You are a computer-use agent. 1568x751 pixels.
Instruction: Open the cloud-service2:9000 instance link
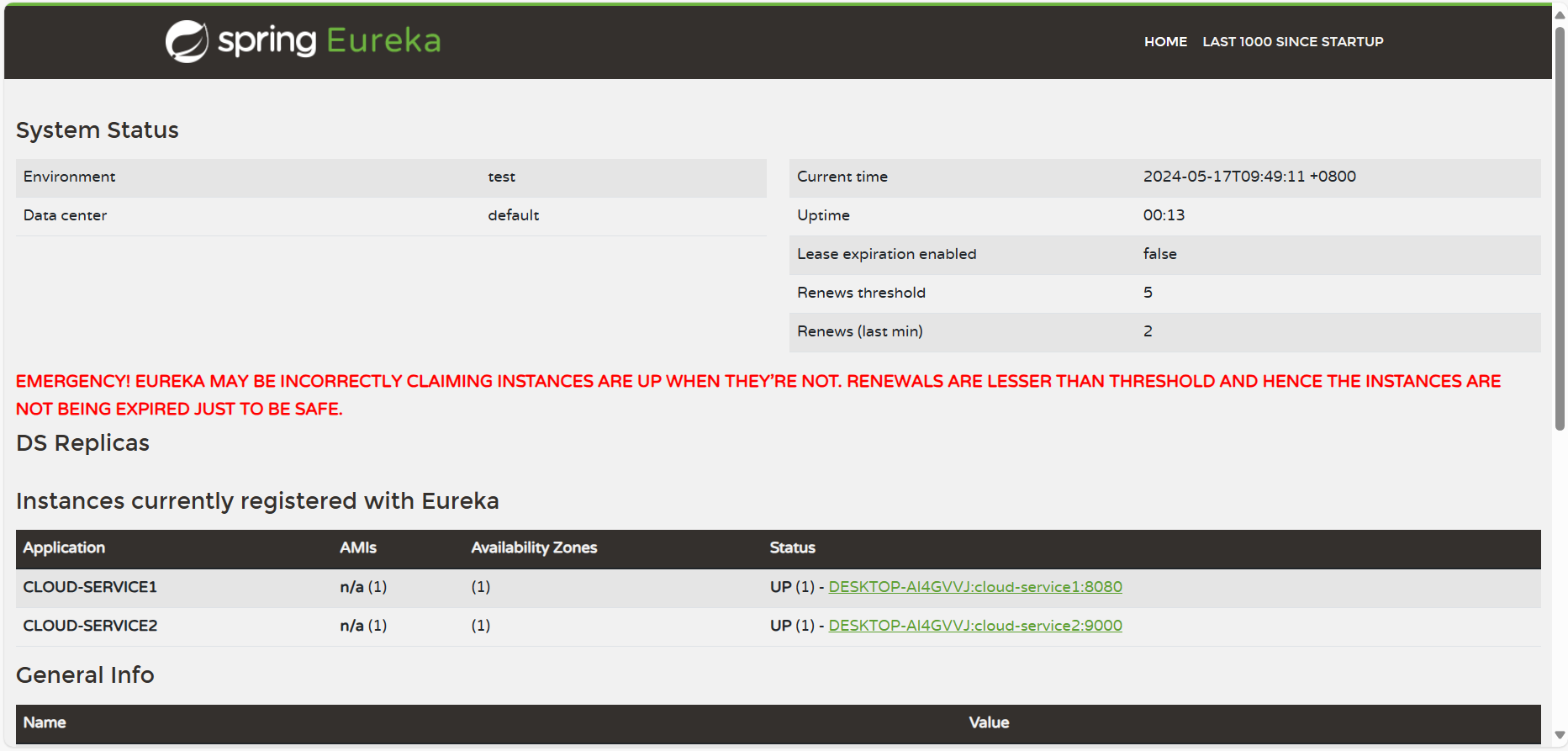975,626
